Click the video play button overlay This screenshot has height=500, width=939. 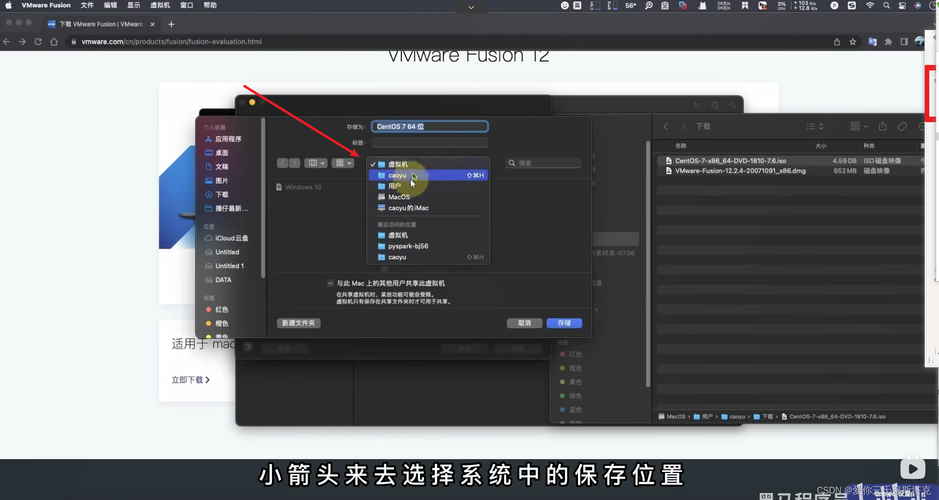912,469
